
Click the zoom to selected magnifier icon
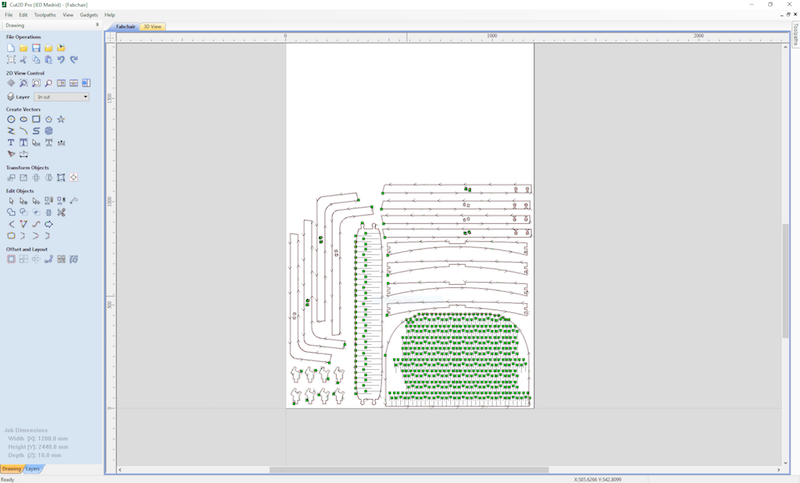[x=48, y=83]
